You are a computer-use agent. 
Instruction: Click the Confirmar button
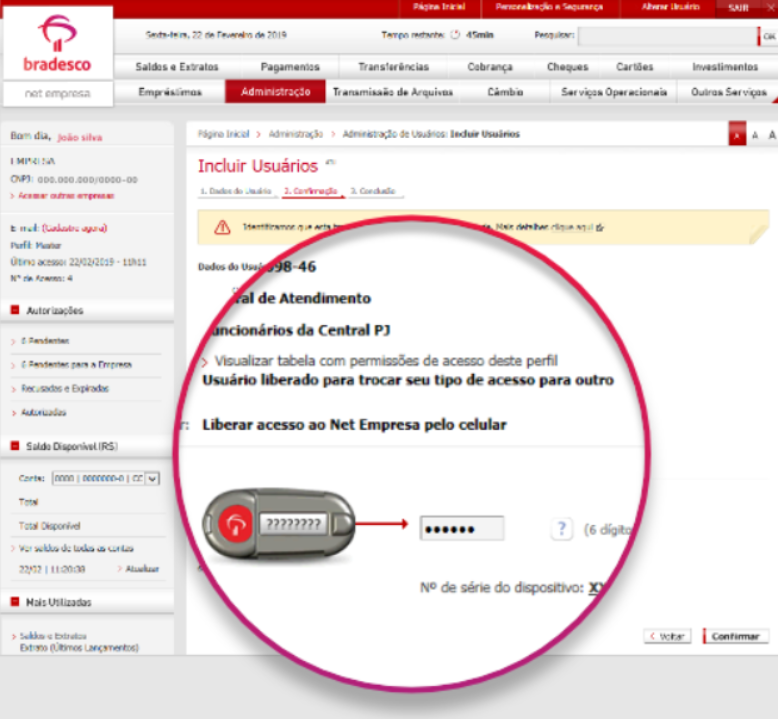(736, 636)
